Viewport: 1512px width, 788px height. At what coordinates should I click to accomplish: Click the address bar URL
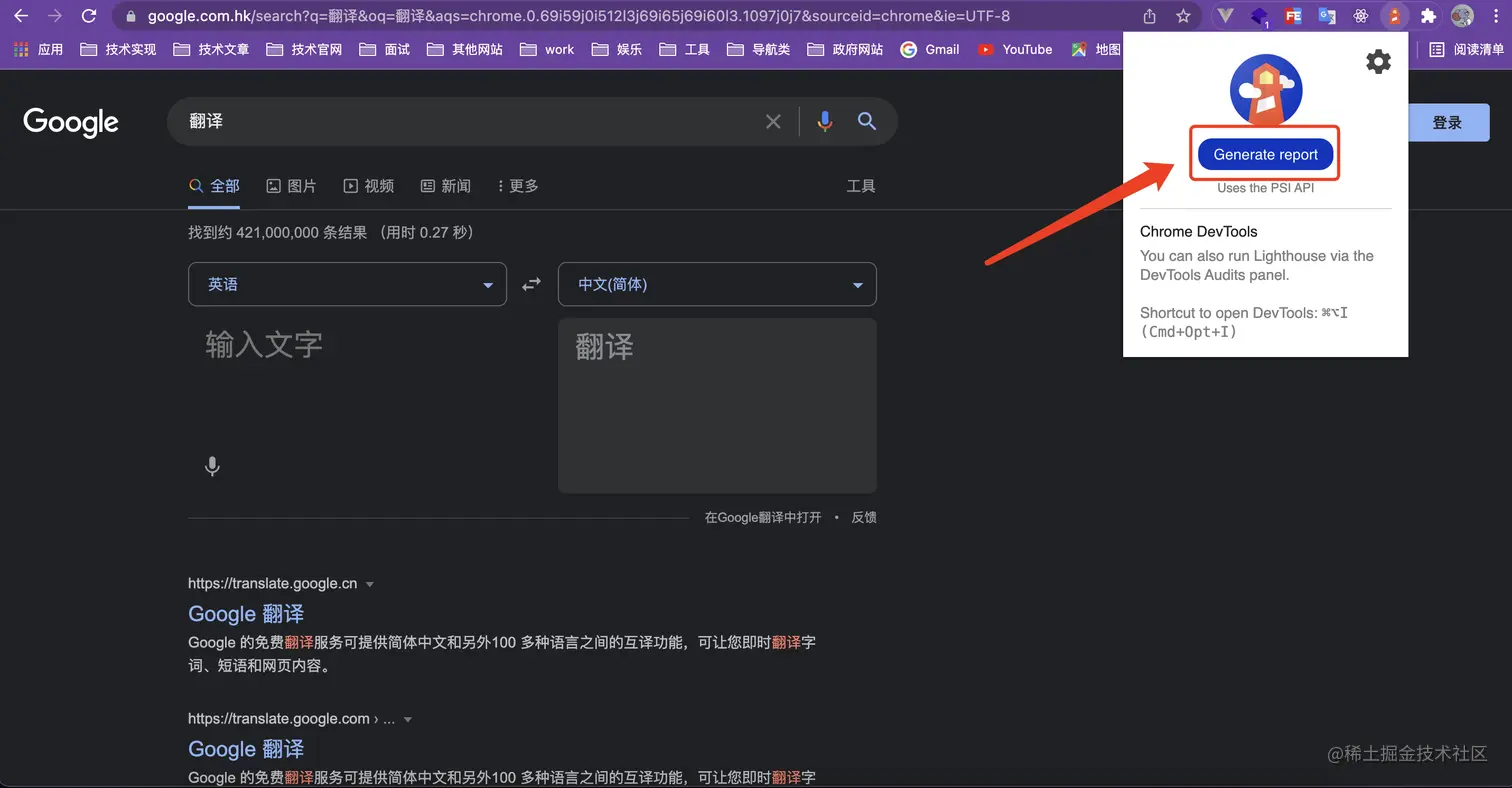578,16
